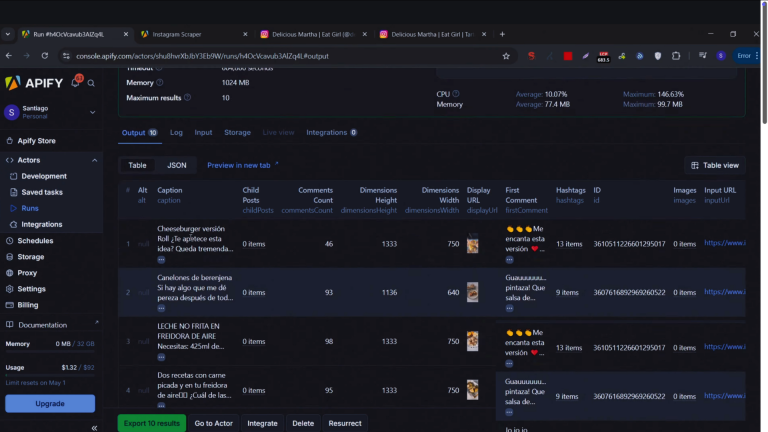Expand caption in LECHE NO FRITA row
This screenshot has height=432, width=768.
[161, 357]
